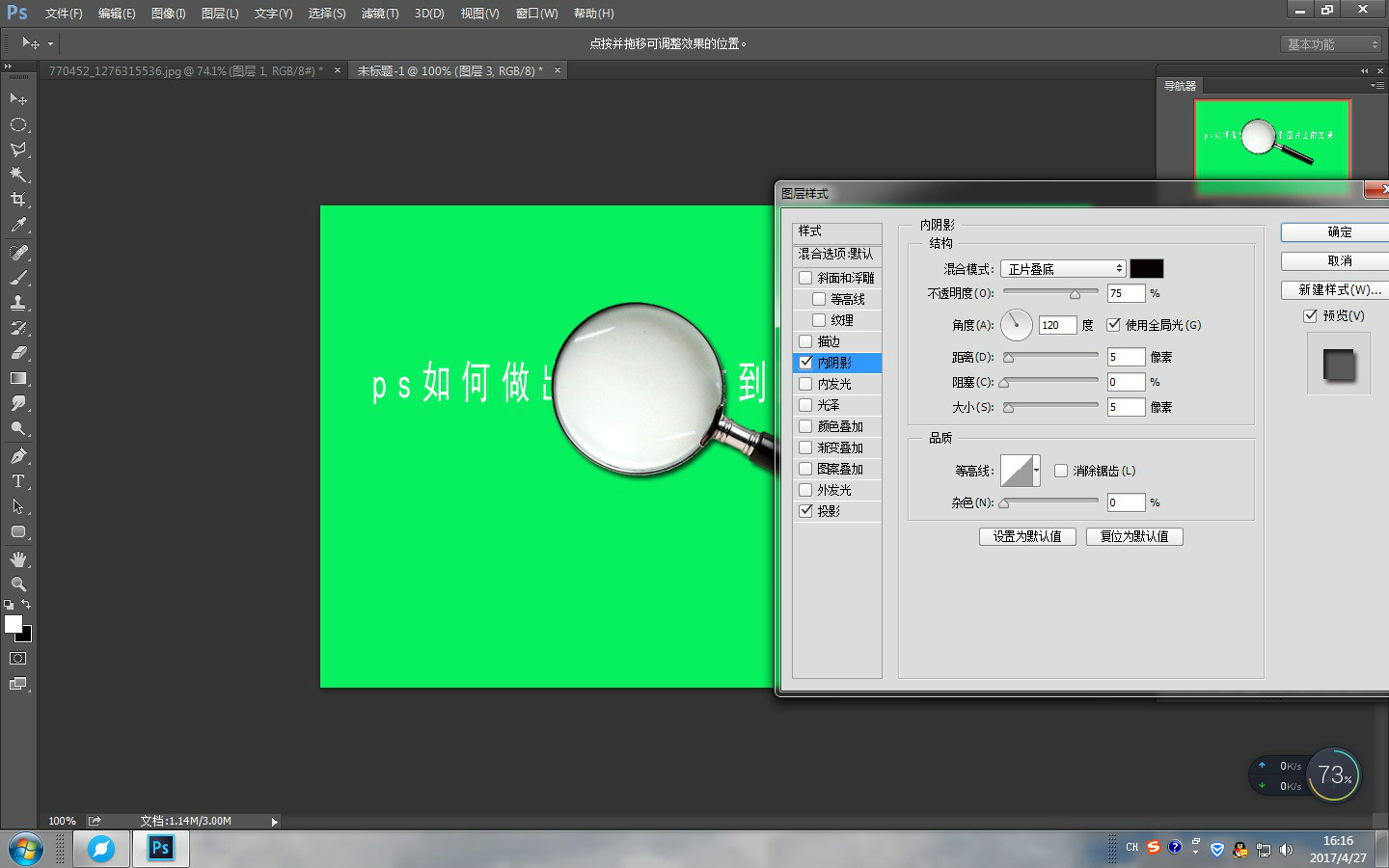Open the QQ penguin tray icon
The width and height of the screenshot is (1389, 868).
1240,850
